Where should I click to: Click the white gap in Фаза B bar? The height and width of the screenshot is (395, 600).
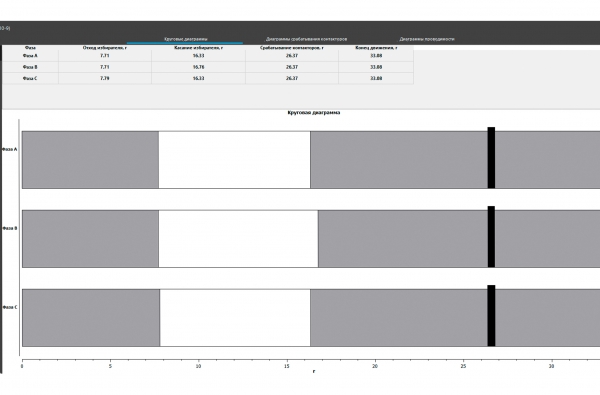point(238,238)
